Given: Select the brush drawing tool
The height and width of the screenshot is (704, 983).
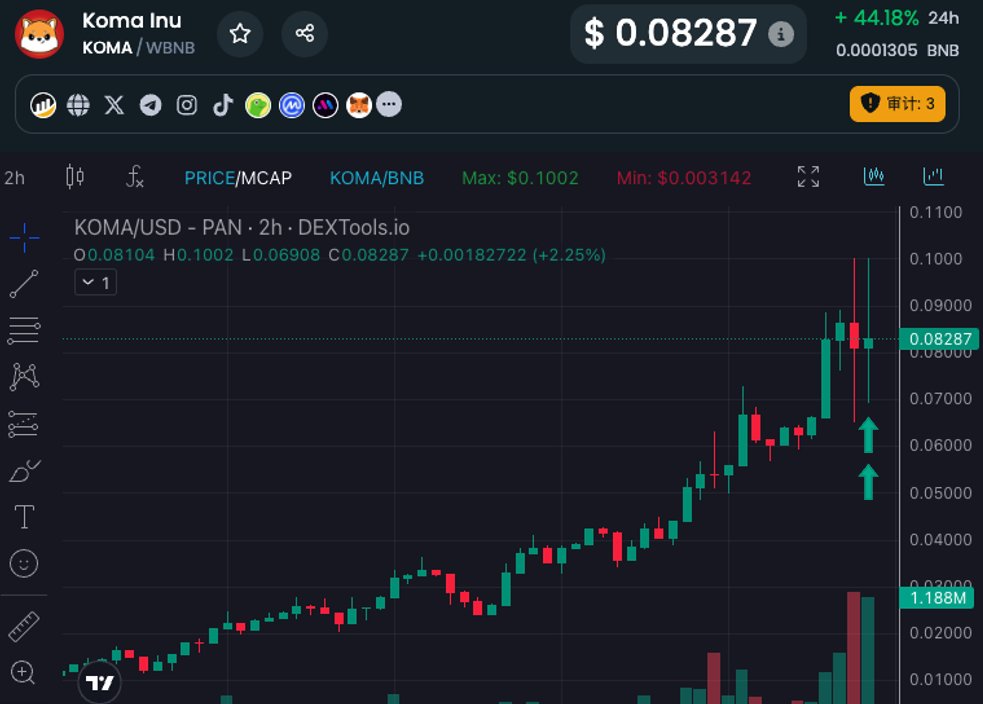Looking at the screenshot, I should [24, 471].
